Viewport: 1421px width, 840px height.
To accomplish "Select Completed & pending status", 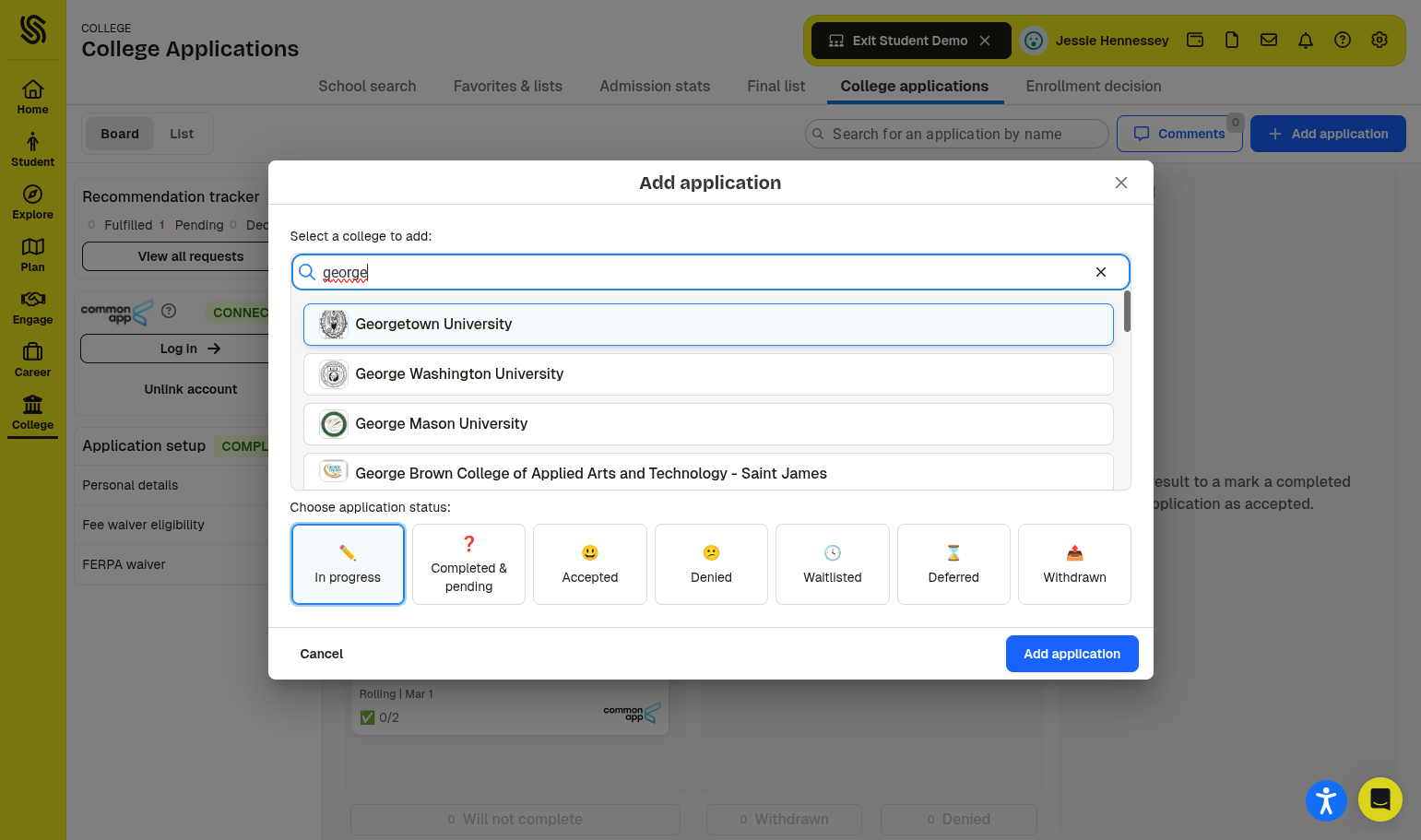I will point(468,564).
